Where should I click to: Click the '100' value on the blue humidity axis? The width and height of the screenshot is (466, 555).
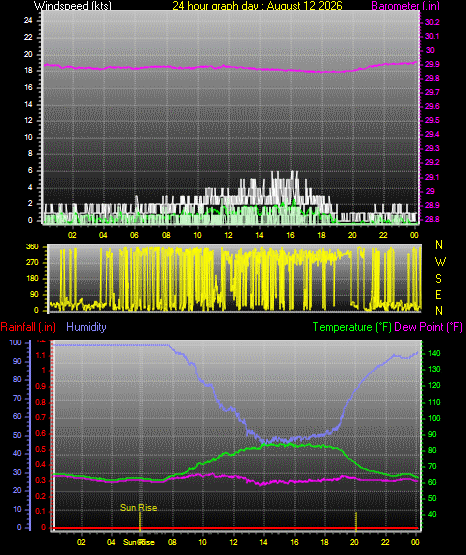coord(16,343)
